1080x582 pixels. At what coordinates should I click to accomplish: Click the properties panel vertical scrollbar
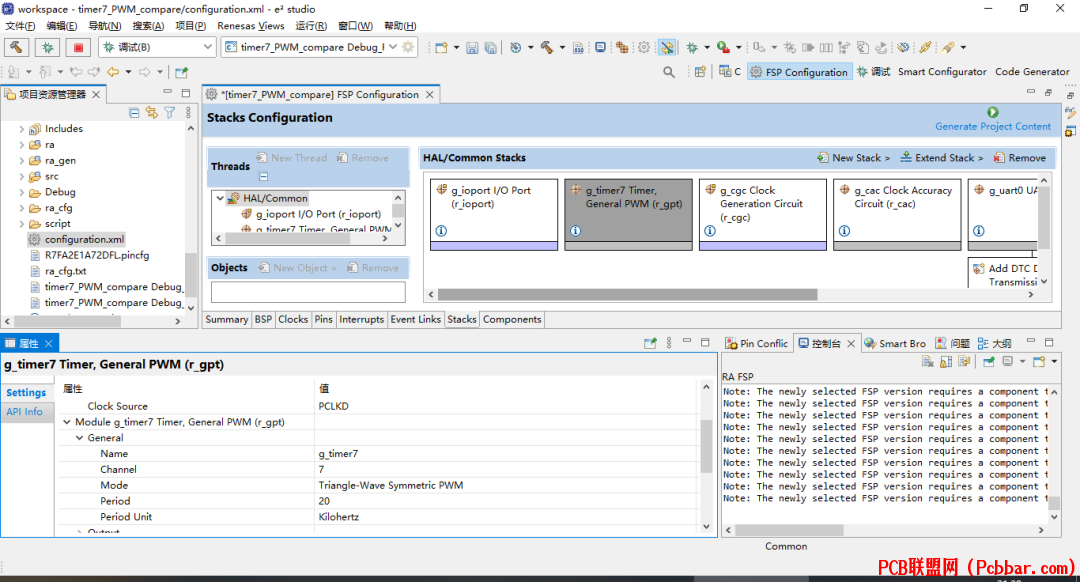(x=706, y=446)
